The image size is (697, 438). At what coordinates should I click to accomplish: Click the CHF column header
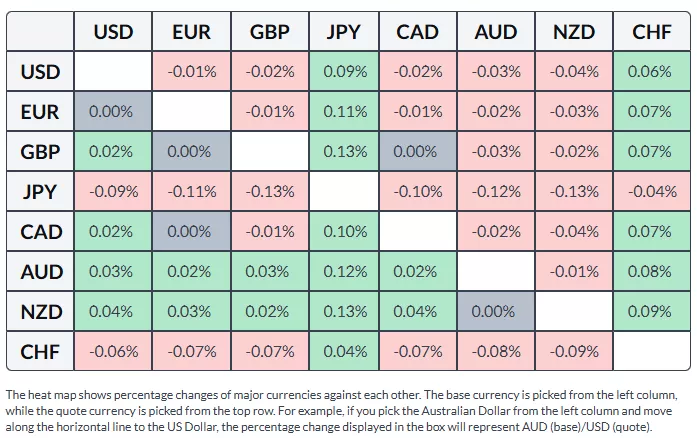click(652, 32)
